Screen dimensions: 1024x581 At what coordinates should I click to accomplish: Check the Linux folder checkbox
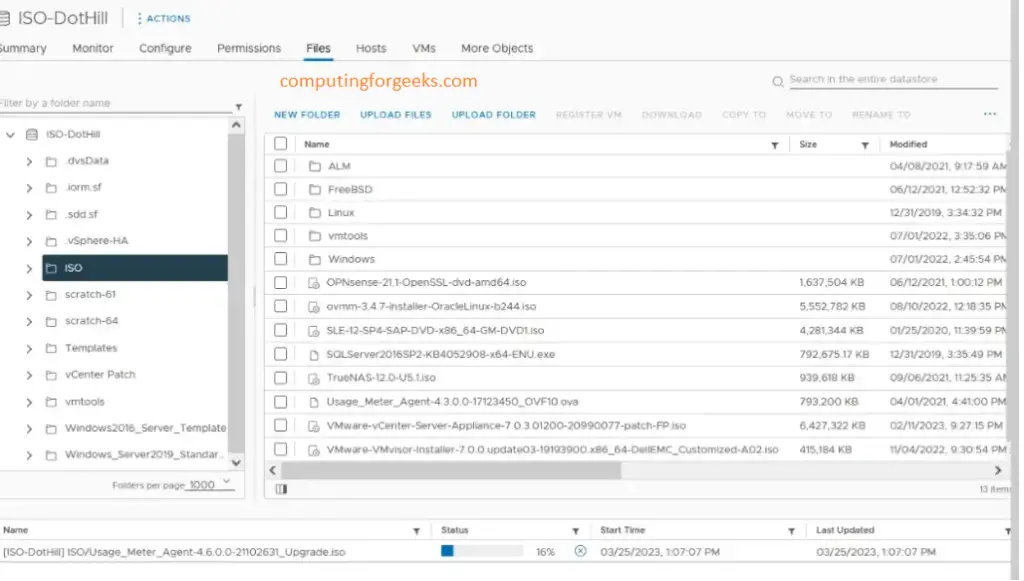click(x=280, y=212)
